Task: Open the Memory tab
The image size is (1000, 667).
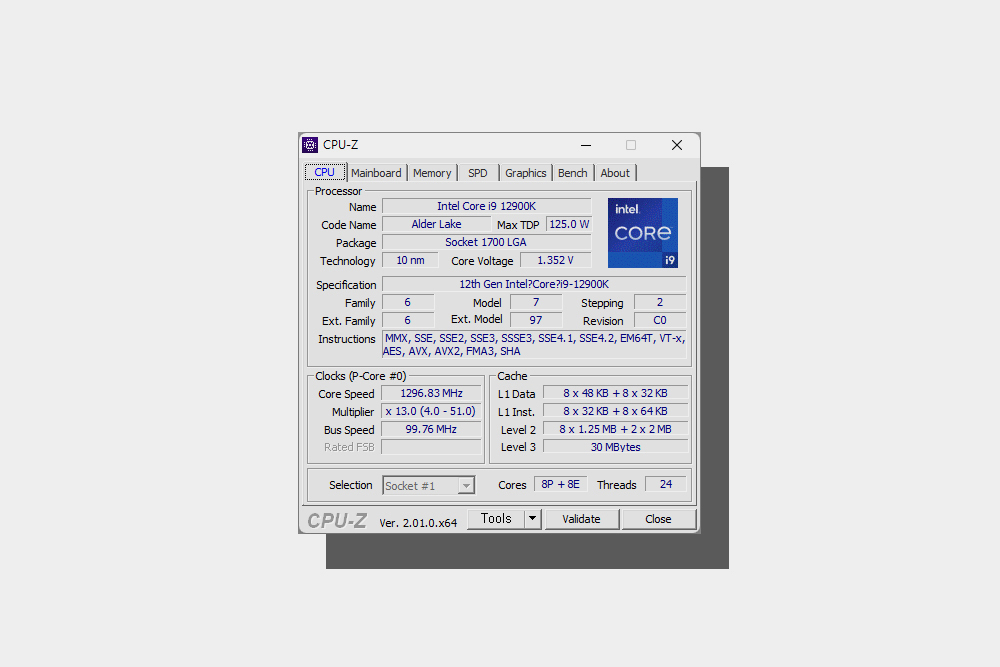Action: [432, 173]
